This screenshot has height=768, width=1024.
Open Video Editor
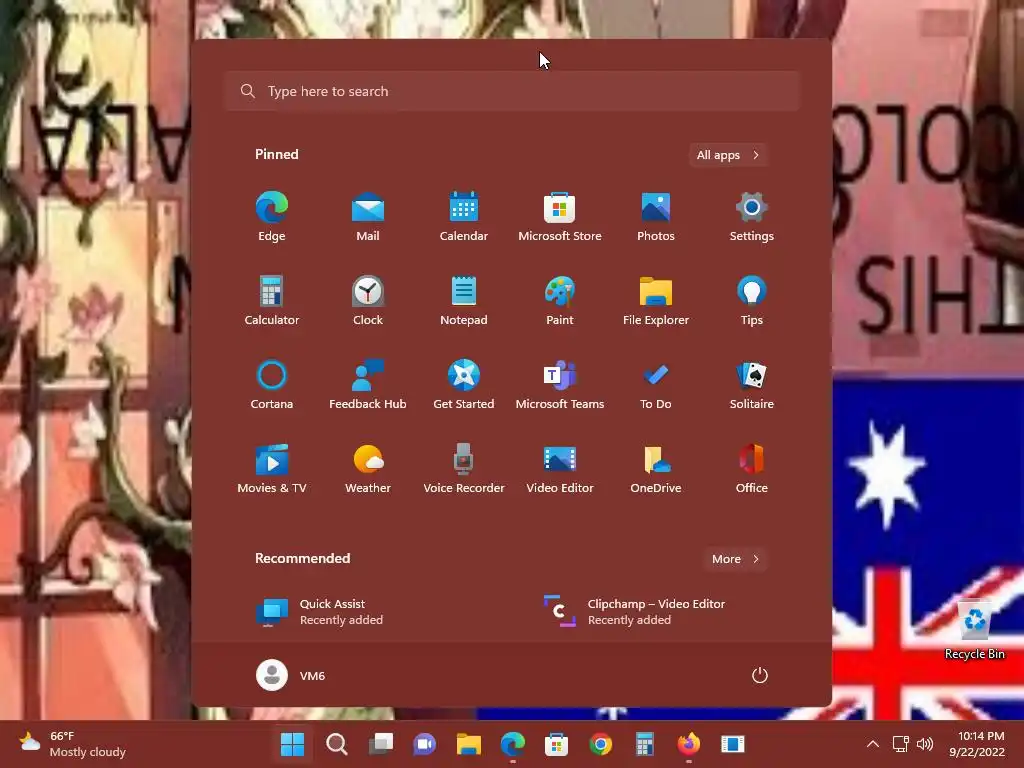click(560, 469)
